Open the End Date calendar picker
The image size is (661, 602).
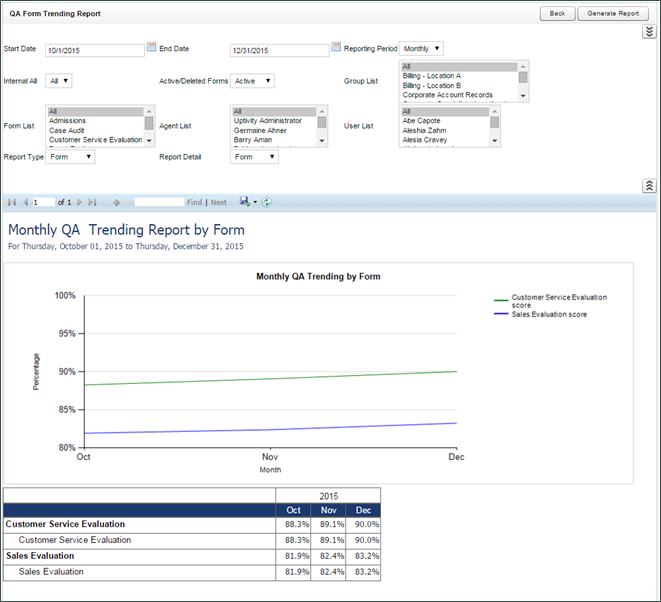click(x=336, y=47)
